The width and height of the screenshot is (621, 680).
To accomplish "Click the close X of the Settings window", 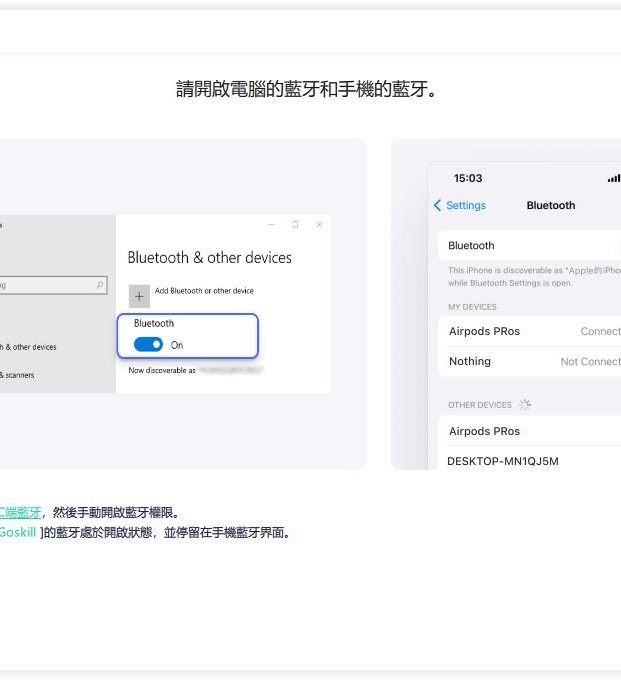I will 319,225.
